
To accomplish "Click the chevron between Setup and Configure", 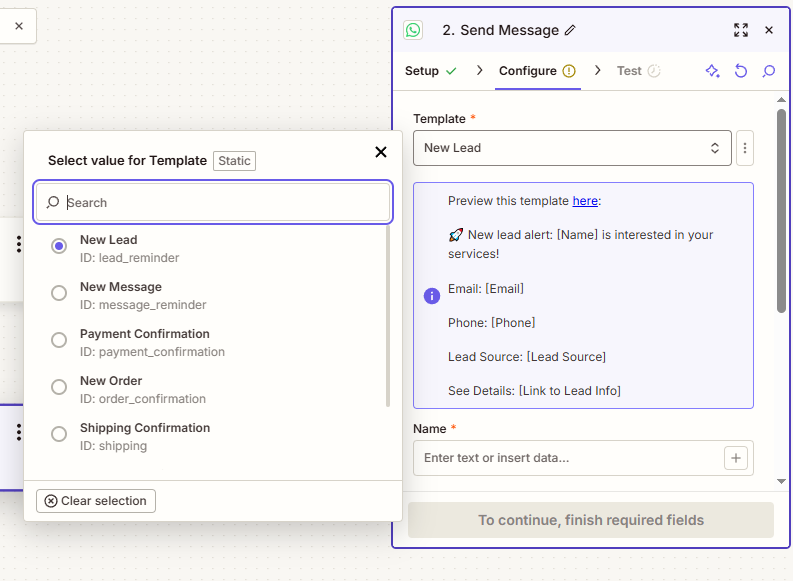I will 479,70.
